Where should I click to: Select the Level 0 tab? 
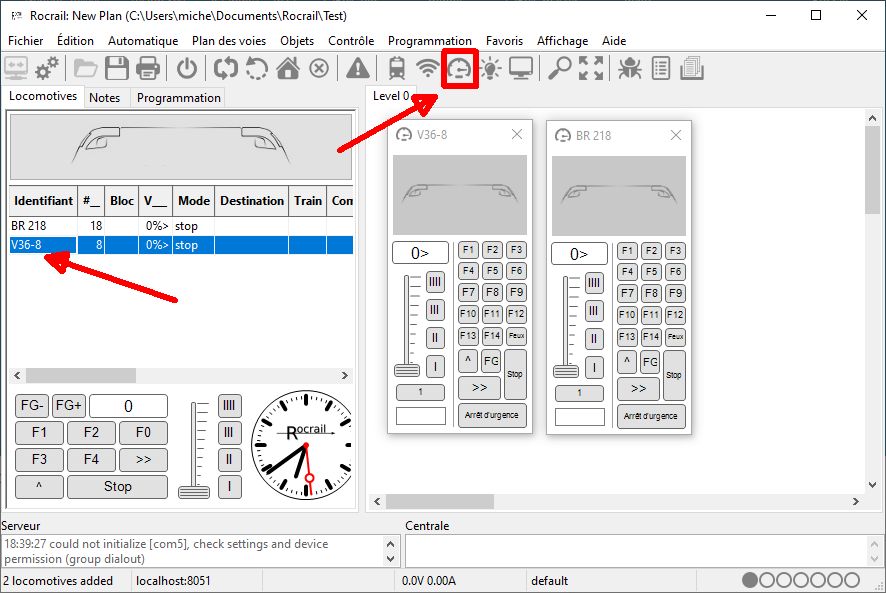[391, 96]
